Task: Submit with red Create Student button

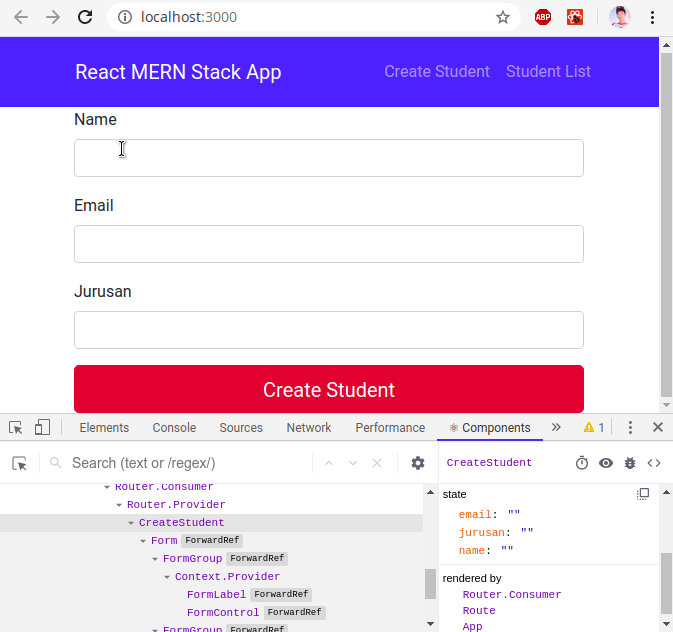Action: point(329,389)
